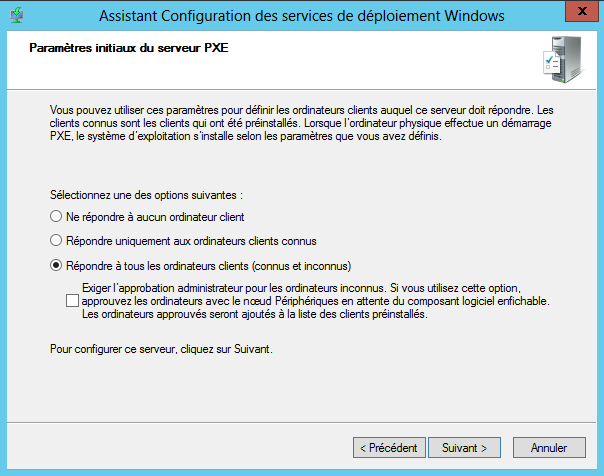Click the label text for known clients option

point(191,241)
